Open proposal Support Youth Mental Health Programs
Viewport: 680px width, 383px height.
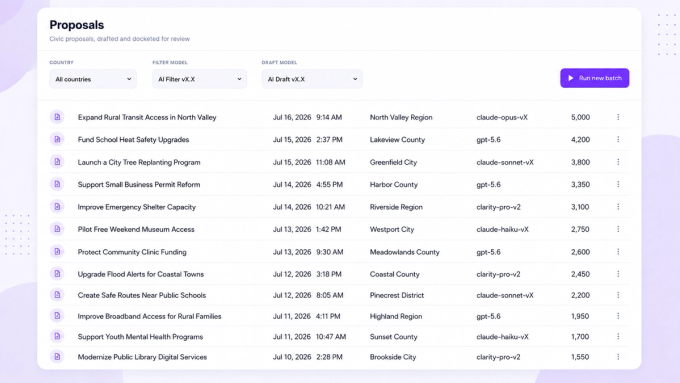click(x=140, y=337)
